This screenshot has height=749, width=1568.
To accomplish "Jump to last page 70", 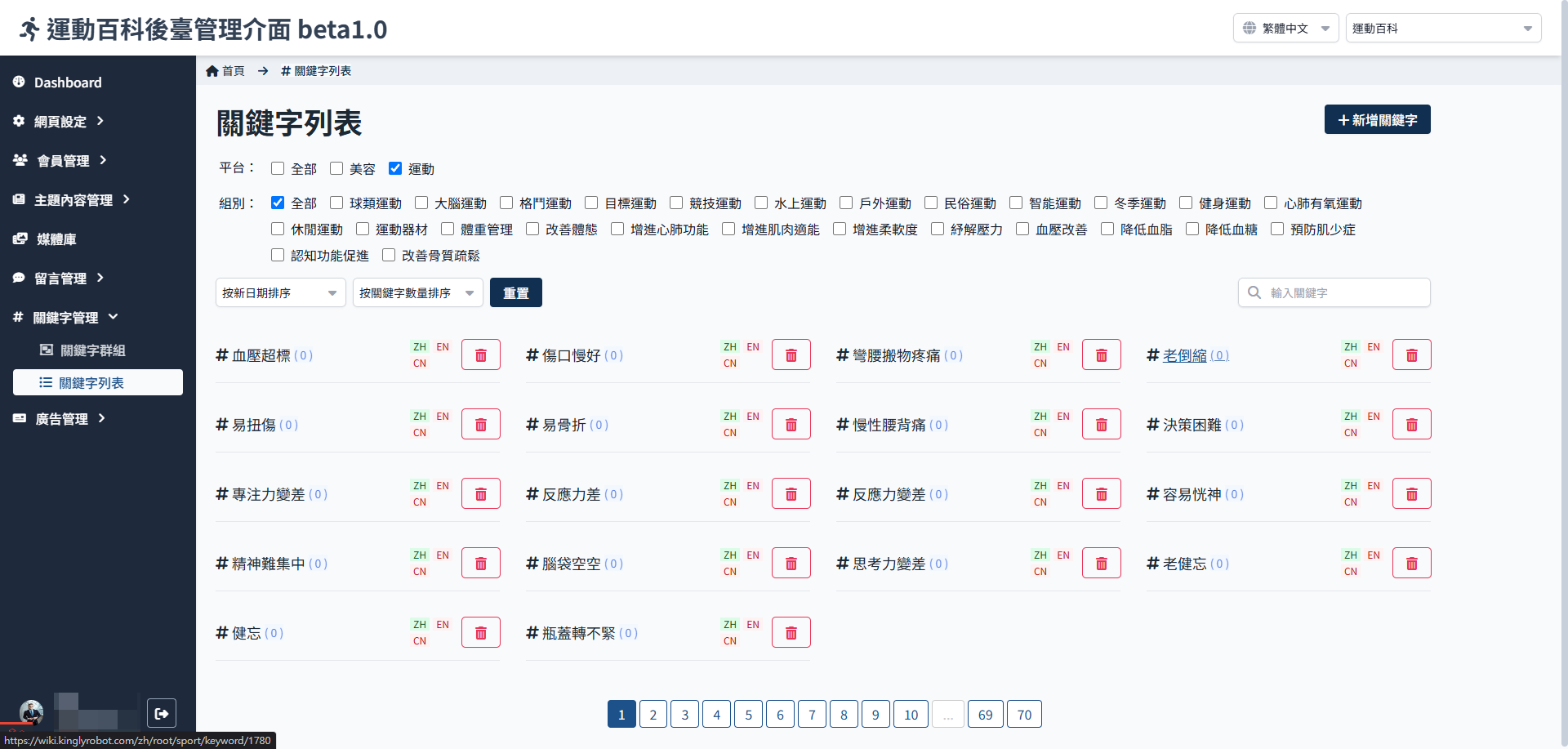I will (x=1024, y=715).
